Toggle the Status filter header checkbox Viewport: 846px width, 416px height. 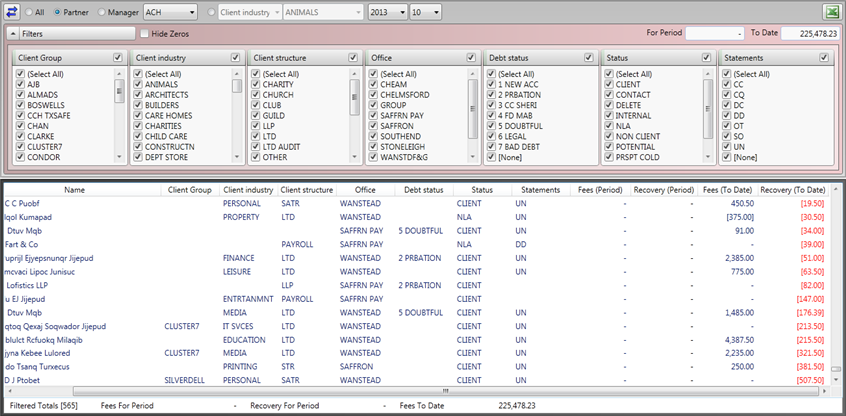[x=706, y=57]
